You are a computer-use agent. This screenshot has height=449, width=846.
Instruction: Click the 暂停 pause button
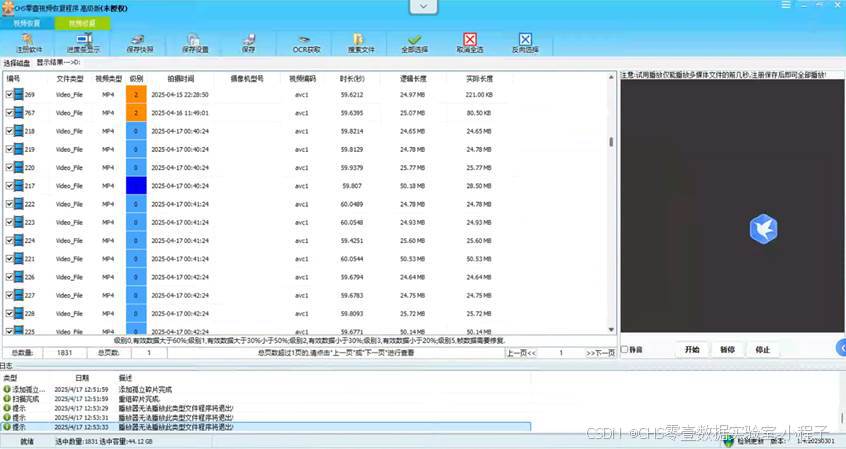[x=727, y=350]
